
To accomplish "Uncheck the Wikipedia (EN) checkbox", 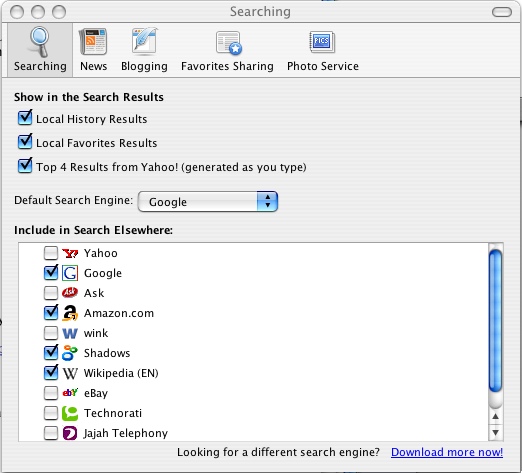I will [51, 372].
